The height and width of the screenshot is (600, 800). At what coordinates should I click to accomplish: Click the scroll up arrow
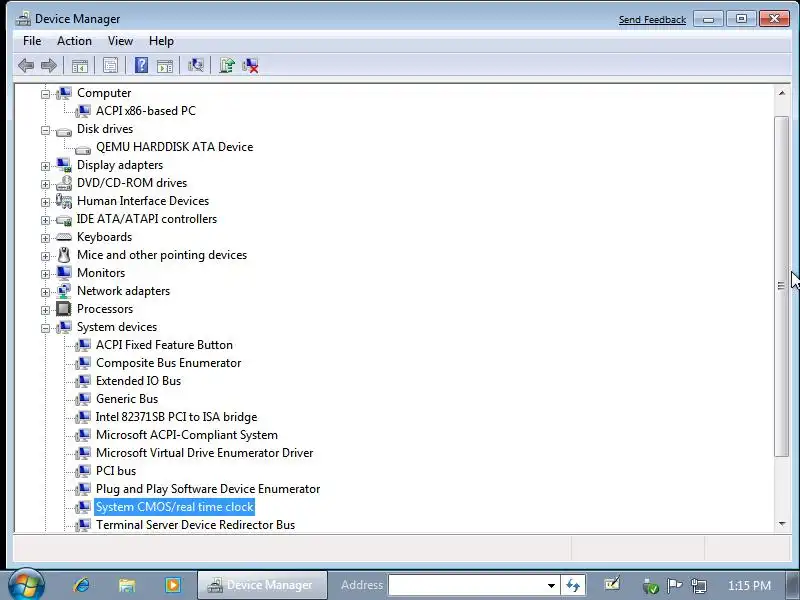pos(782,93)
